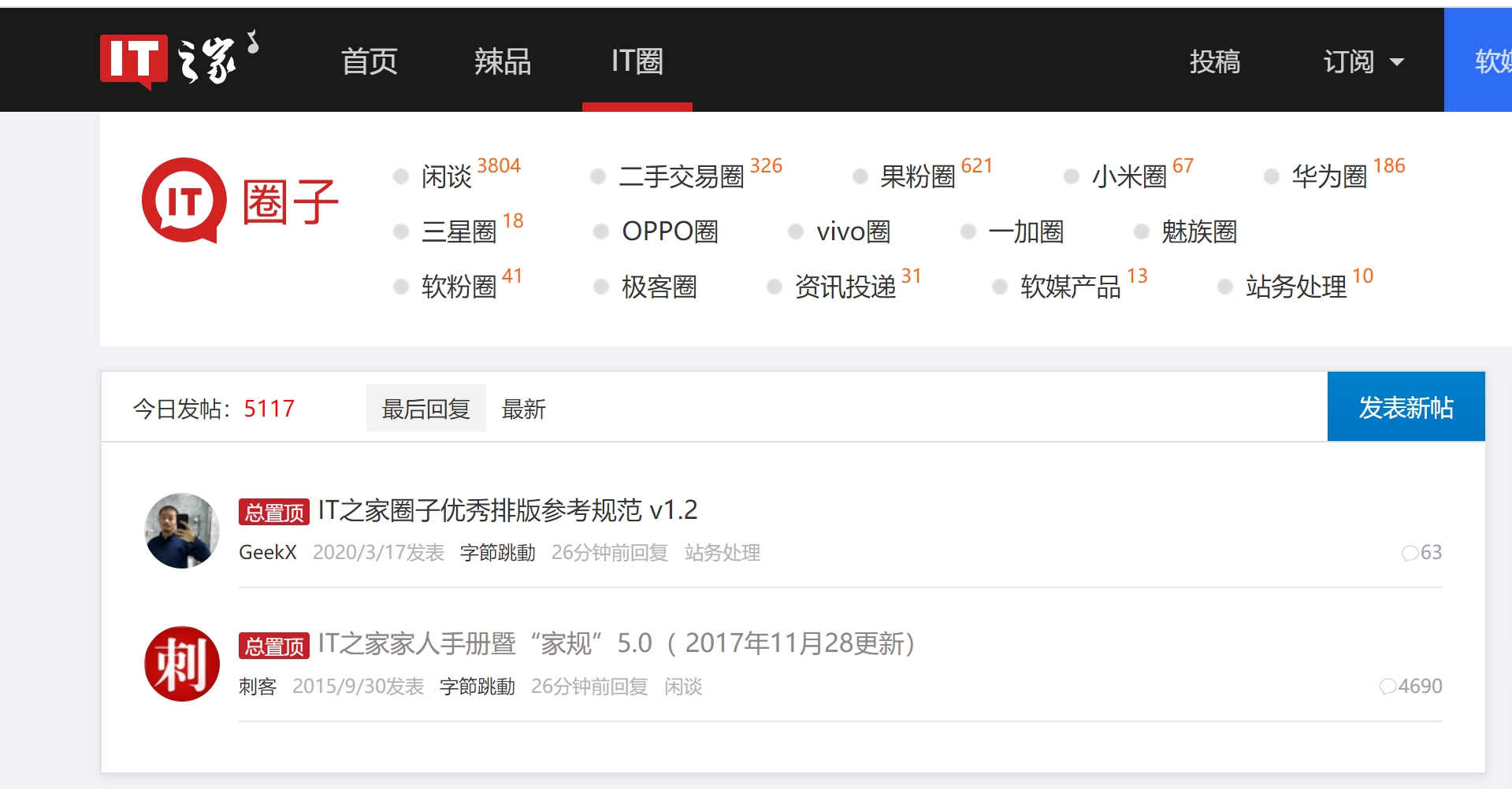Screen dimensions: 1512x789
Task: Choose the 果粉圈 category
Action: coord(917,176)
